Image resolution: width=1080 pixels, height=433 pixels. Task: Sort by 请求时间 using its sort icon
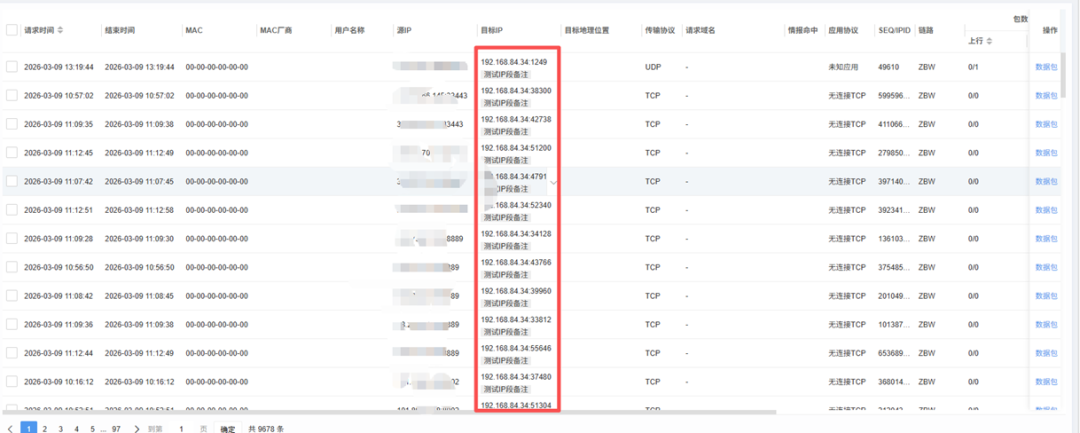point(60,30)
